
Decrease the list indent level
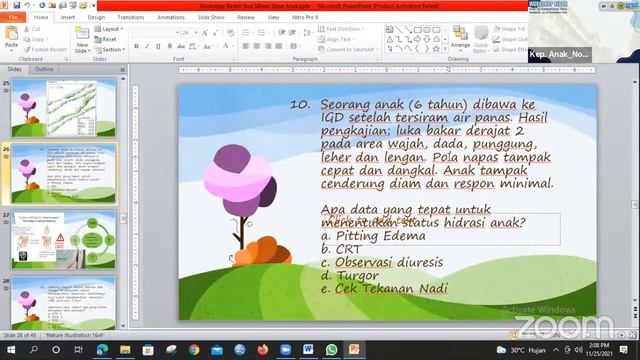tap(282, 33)
